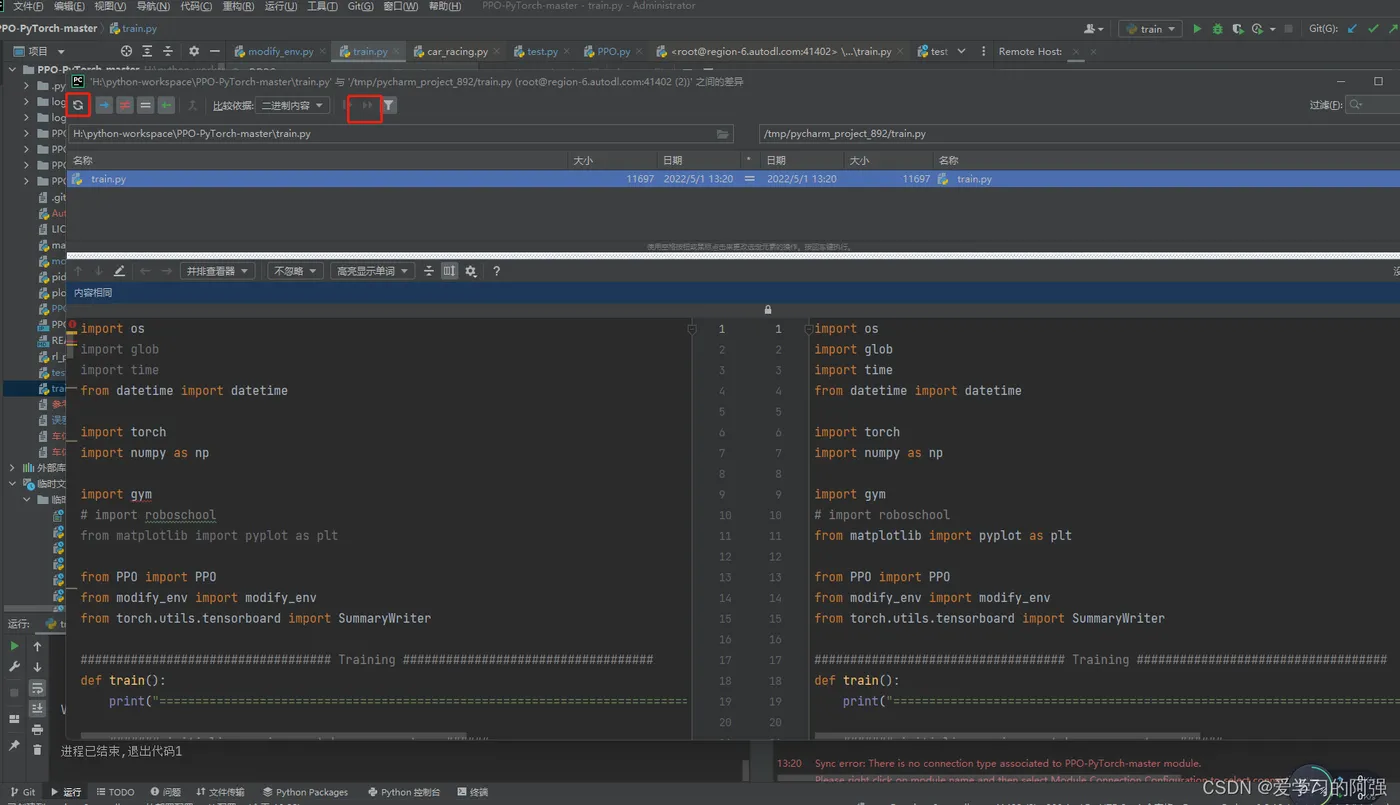Switch to the car_racing.py editor tab

(x=457, y=51)
